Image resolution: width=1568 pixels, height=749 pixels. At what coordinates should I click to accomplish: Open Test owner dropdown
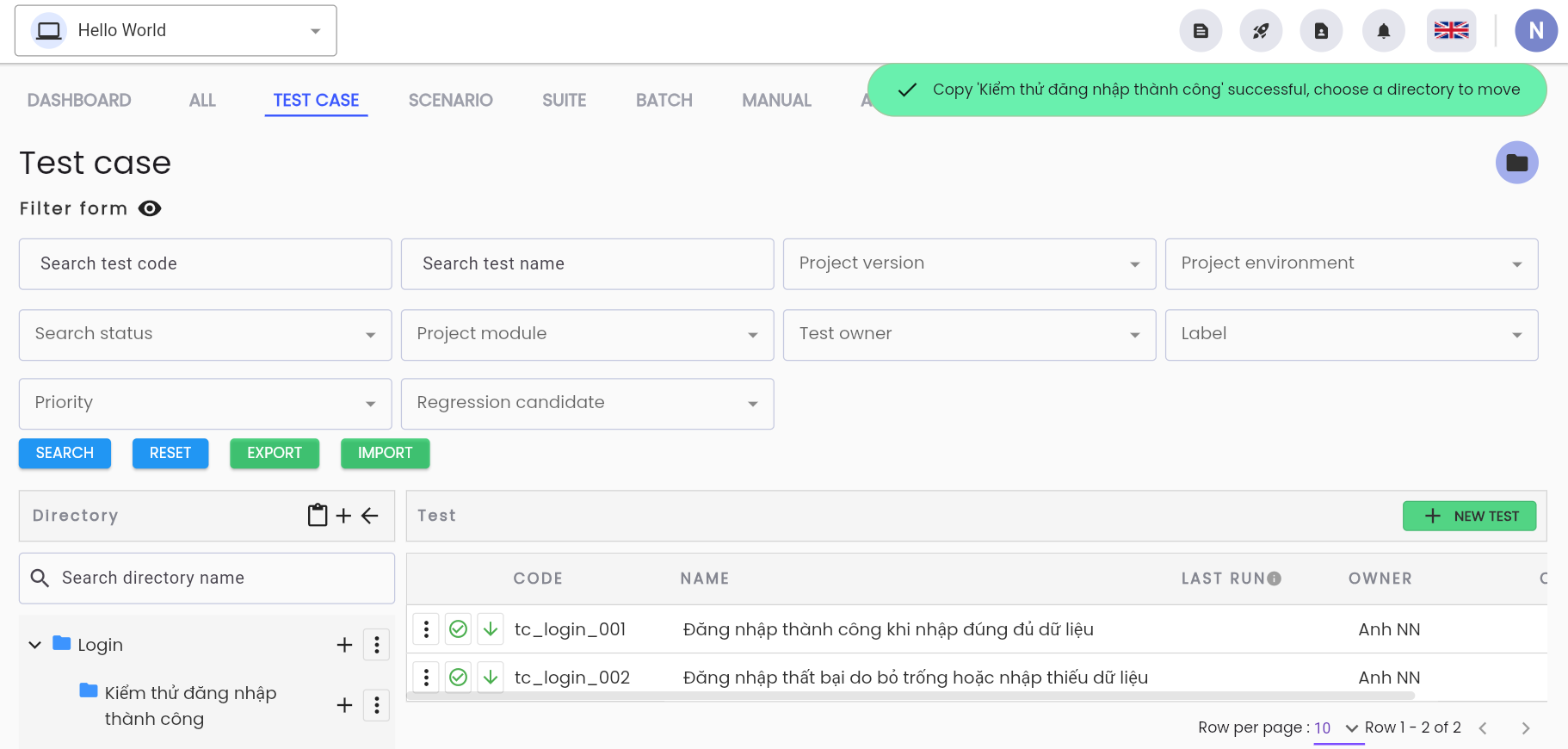pos(969,335)
